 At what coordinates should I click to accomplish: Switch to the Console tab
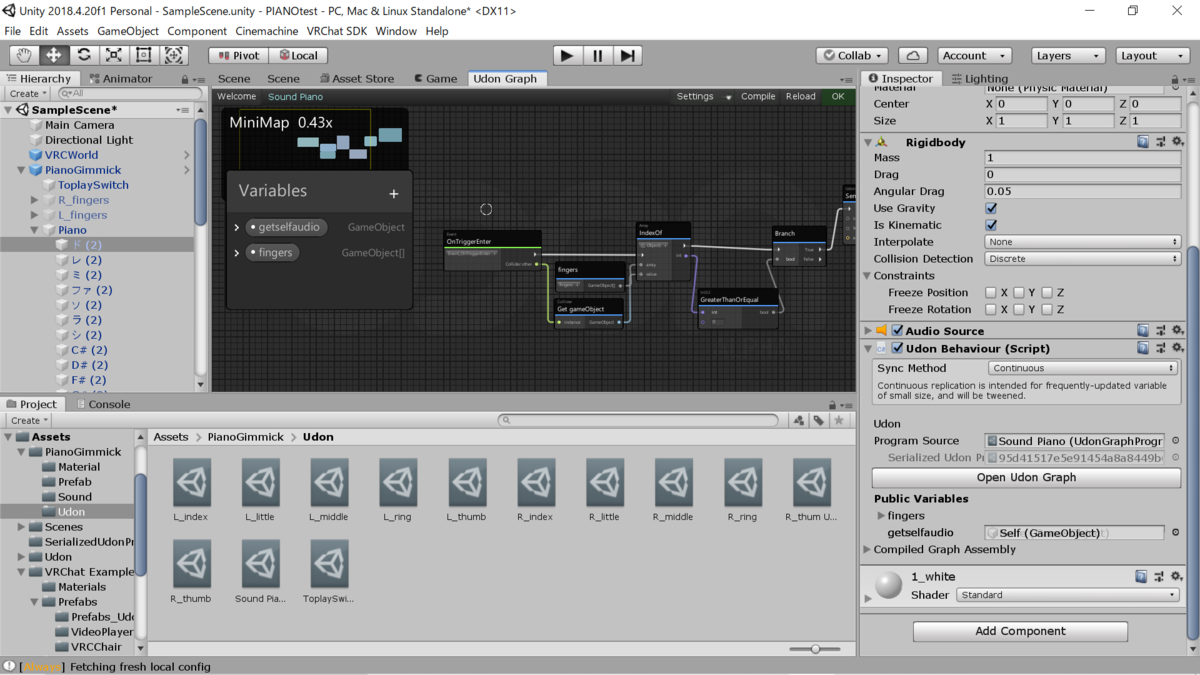[x=102, y=404]
